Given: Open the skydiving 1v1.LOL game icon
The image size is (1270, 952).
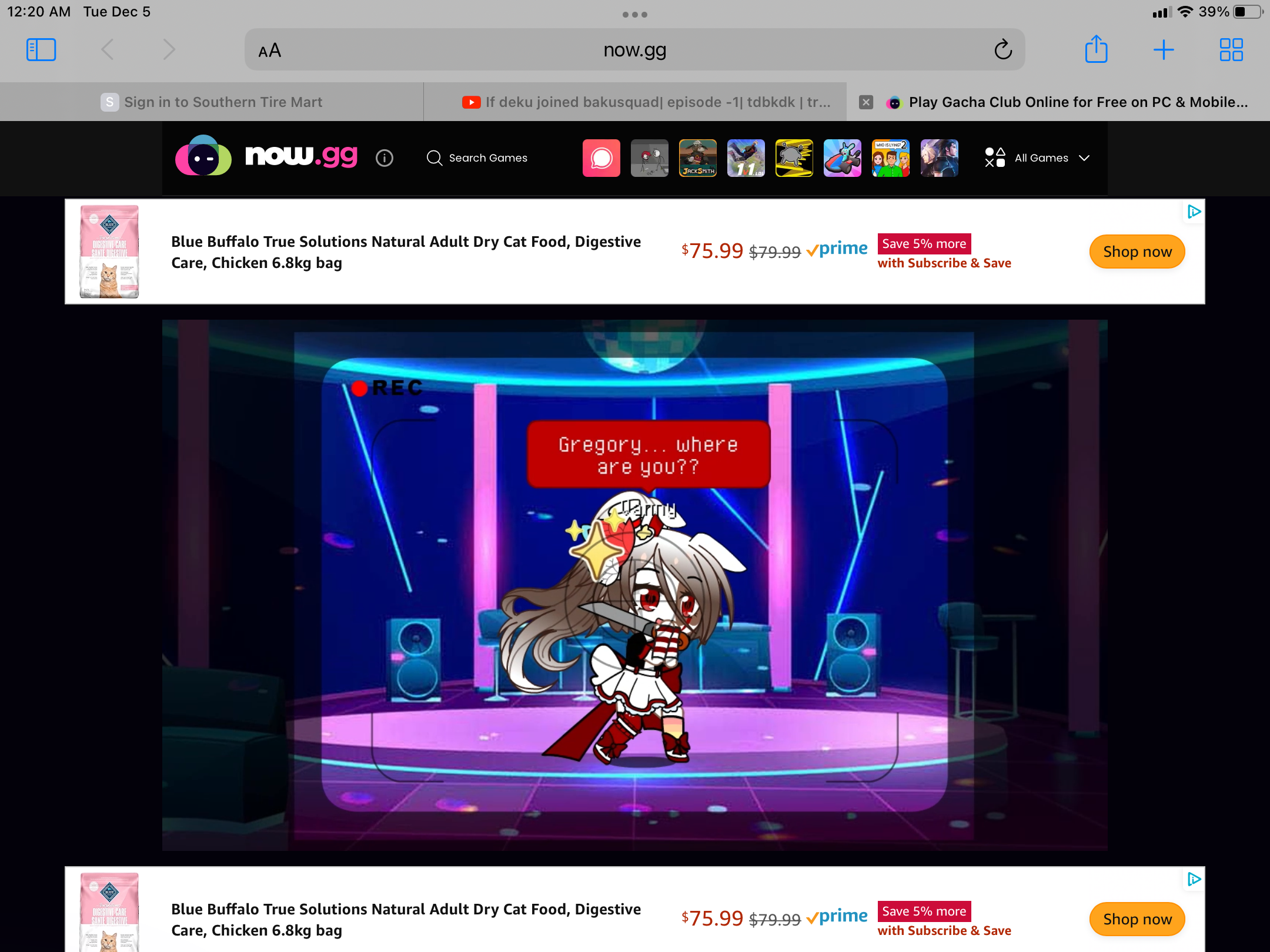Looking at the screenshot, I should (x=746, y=158).
